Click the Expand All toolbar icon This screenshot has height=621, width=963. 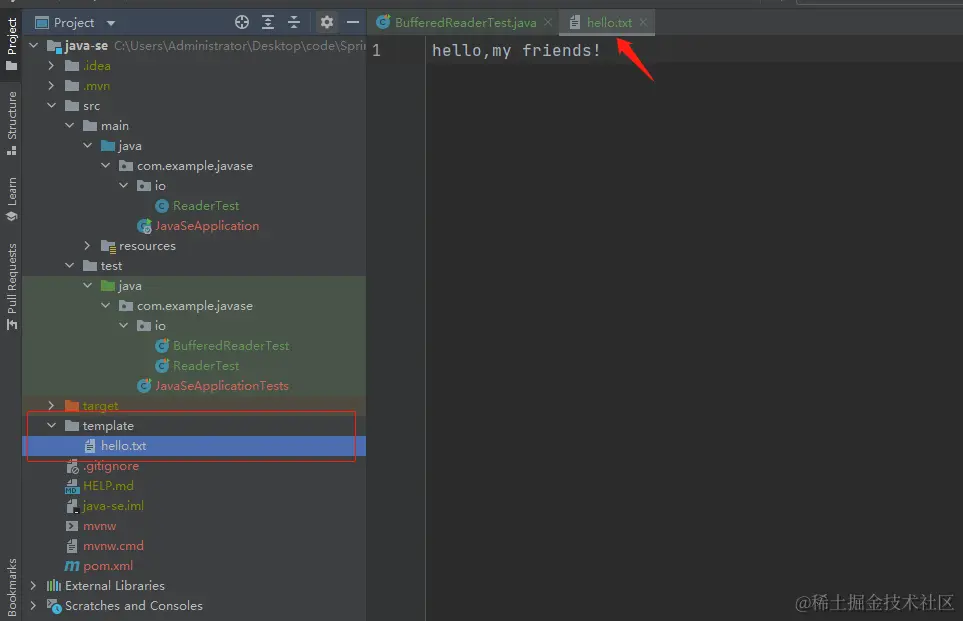[x=268, y=23]
